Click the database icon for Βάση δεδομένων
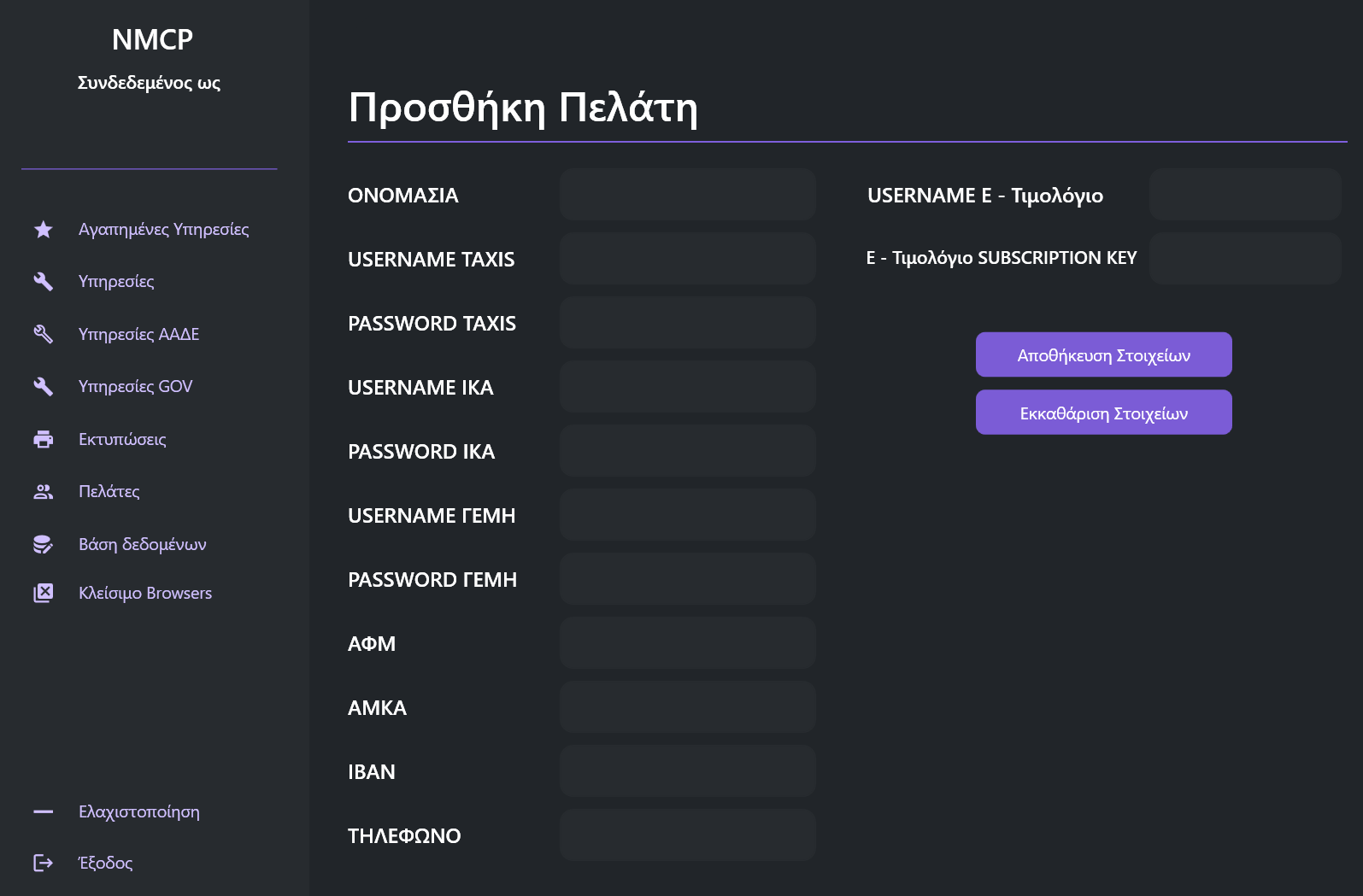1363x896 pixels. [x=44, y=544]
